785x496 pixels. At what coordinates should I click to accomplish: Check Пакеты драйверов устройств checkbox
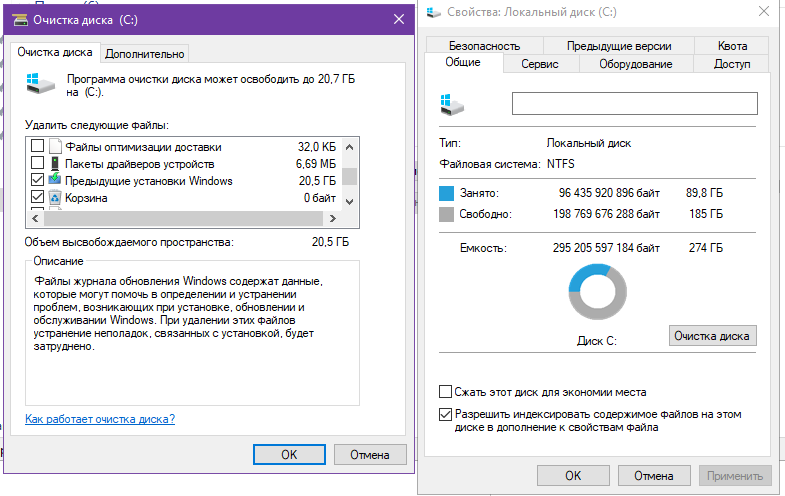pos(38,163)
